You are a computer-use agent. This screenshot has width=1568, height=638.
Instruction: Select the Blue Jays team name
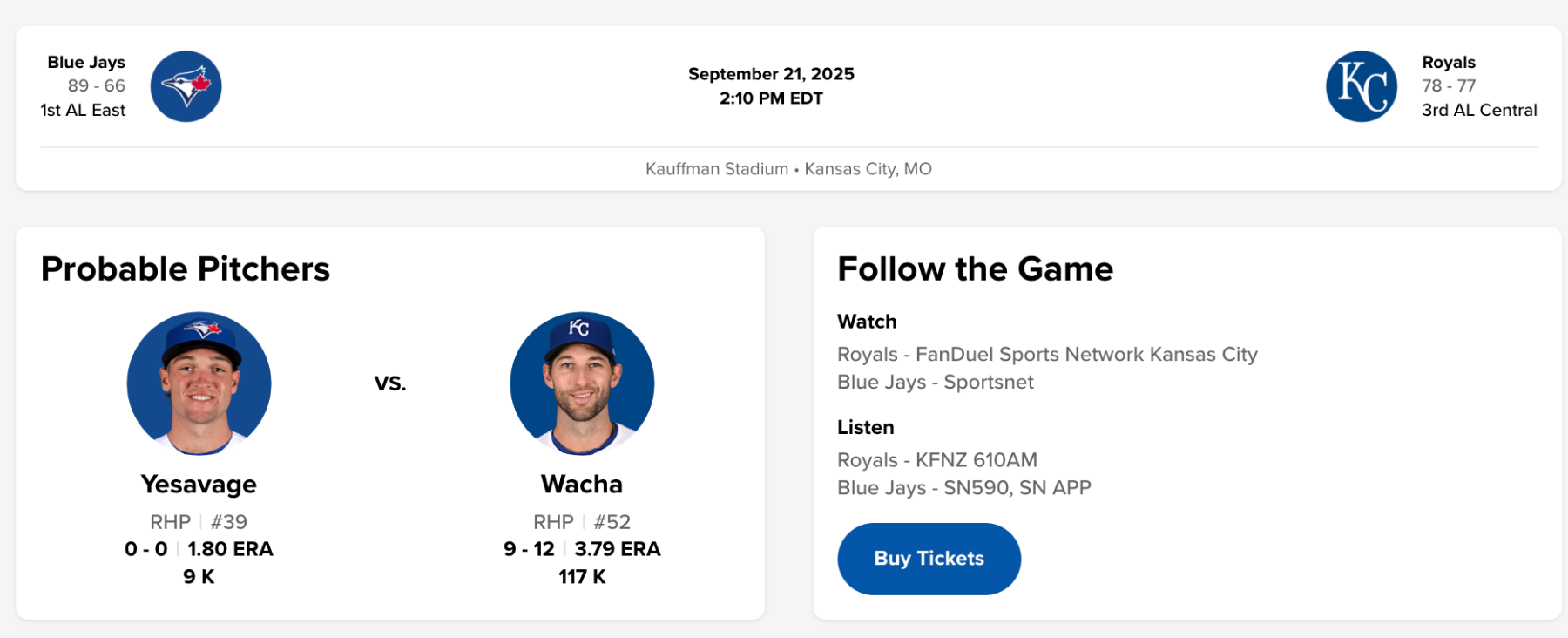(x=86, y=63)
